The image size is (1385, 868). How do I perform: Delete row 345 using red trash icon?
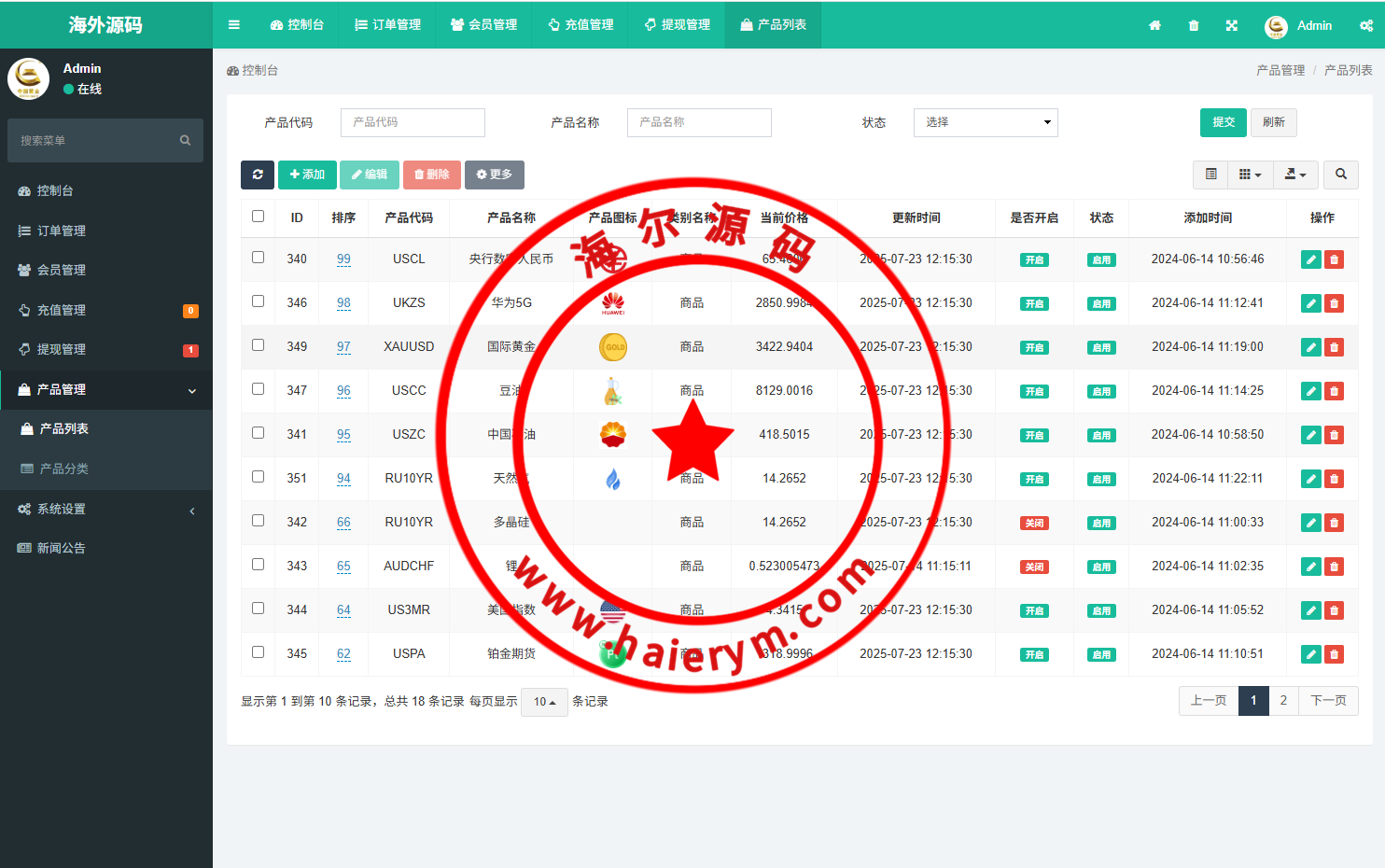(x=1335, y=654)
